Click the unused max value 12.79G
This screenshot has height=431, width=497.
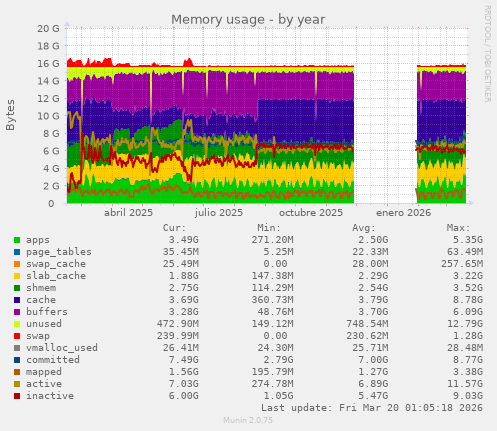[464, 324]
